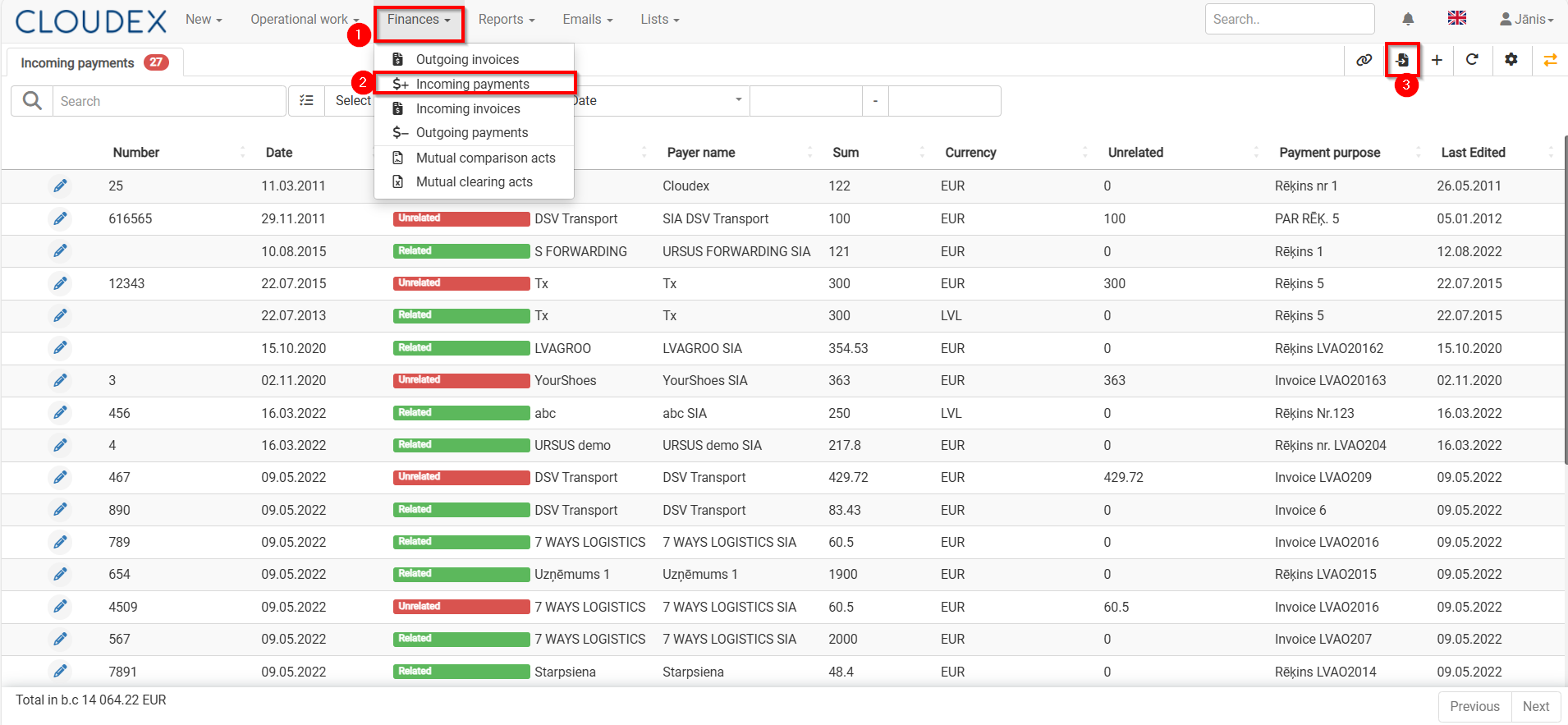The image size is (1568, 725).
Task: Open Mutual comparison acts
Action: (x=474, y=158)
